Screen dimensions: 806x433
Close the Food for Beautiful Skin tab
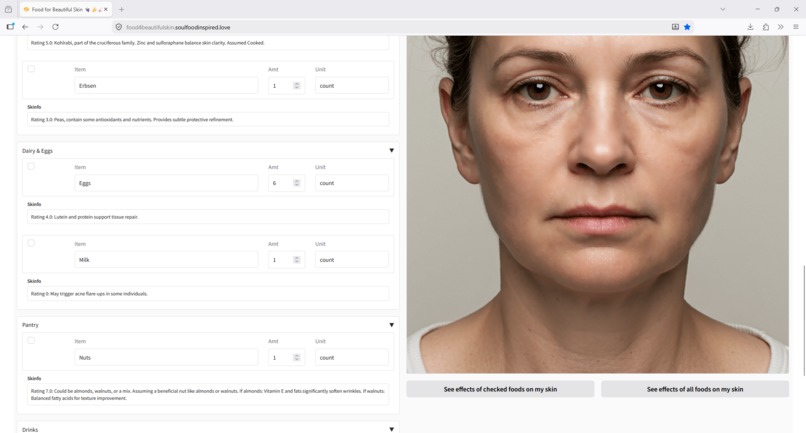106,9
